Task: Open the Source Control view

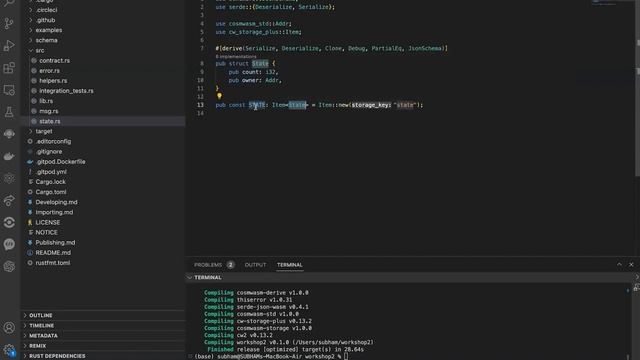Action: [x=9, y=23]
